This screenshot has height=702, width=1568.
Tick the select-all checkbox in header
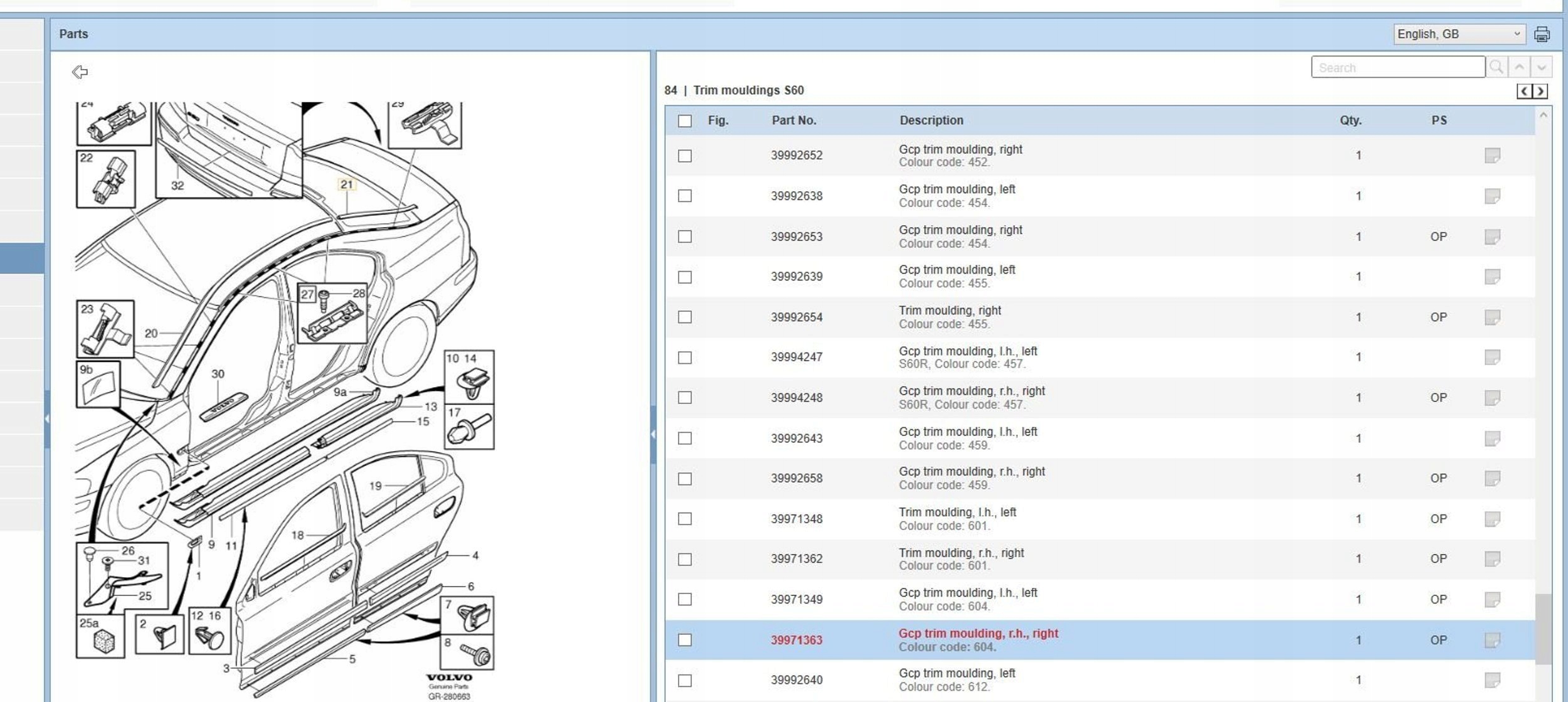685,121
